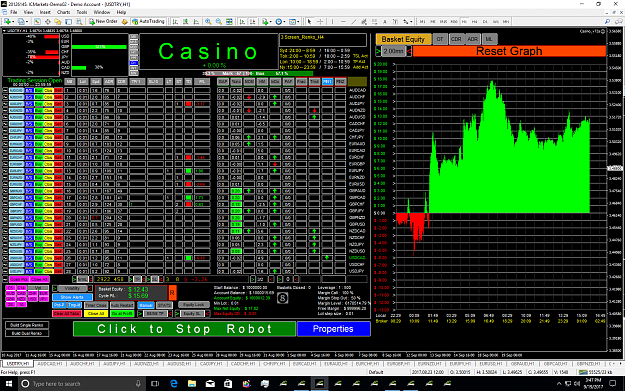This screenshot has width=625, height=391.
Task: Toggle the Auto Restart button
Action: [122, 305]
